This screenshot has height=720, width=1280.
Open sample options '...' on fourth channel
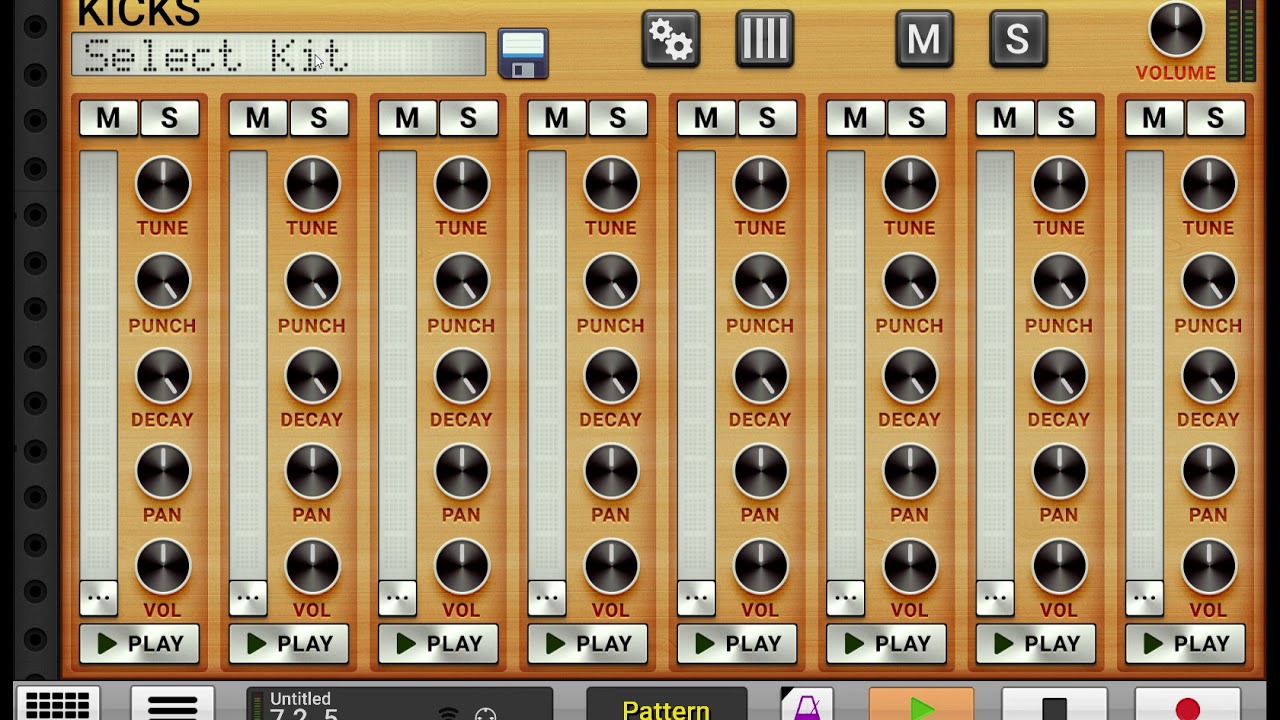546,597
